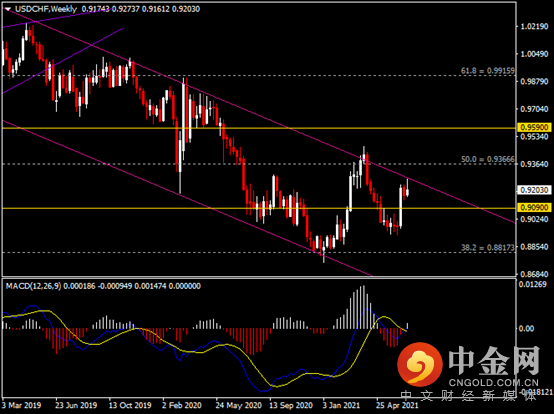Open the CNGOLD.COM.CN watermark link
The width and height of the screenshot is (554, 414).
[494, 383]
